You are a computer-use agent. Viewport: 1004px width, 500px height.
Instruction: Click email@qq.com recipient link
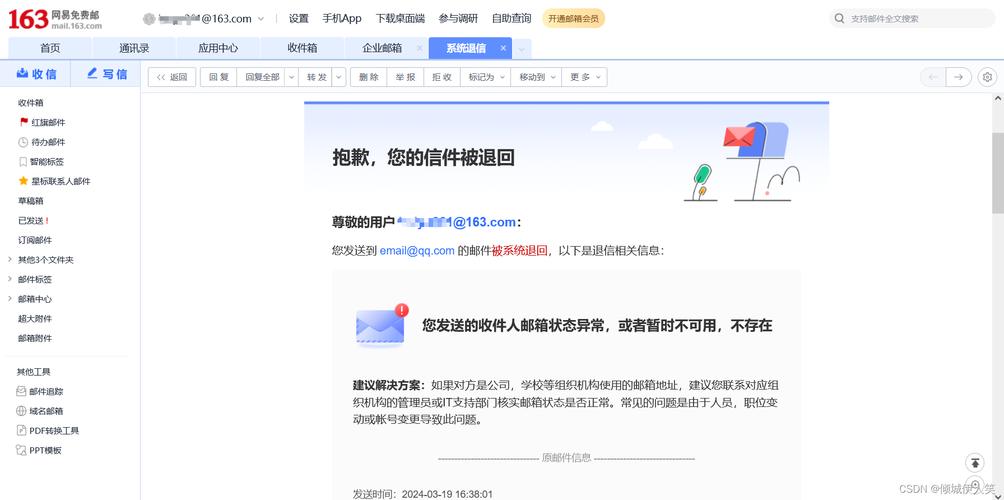[x=417, y=250]
